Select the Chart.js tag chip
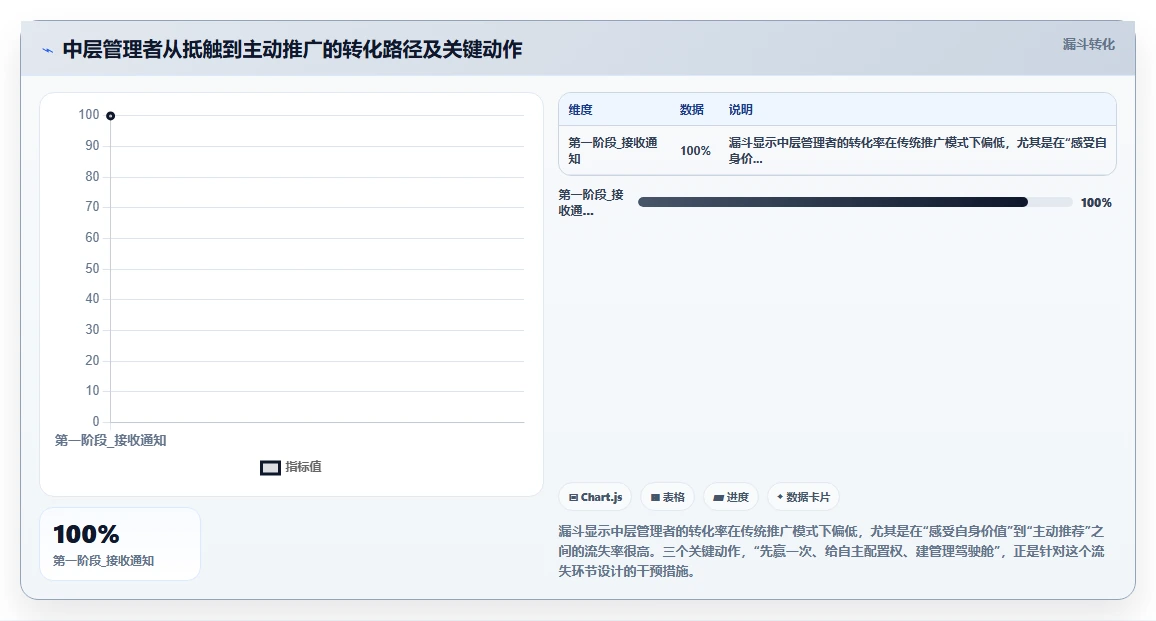Viewport: 1156px width, 621px height. [595, 497]
